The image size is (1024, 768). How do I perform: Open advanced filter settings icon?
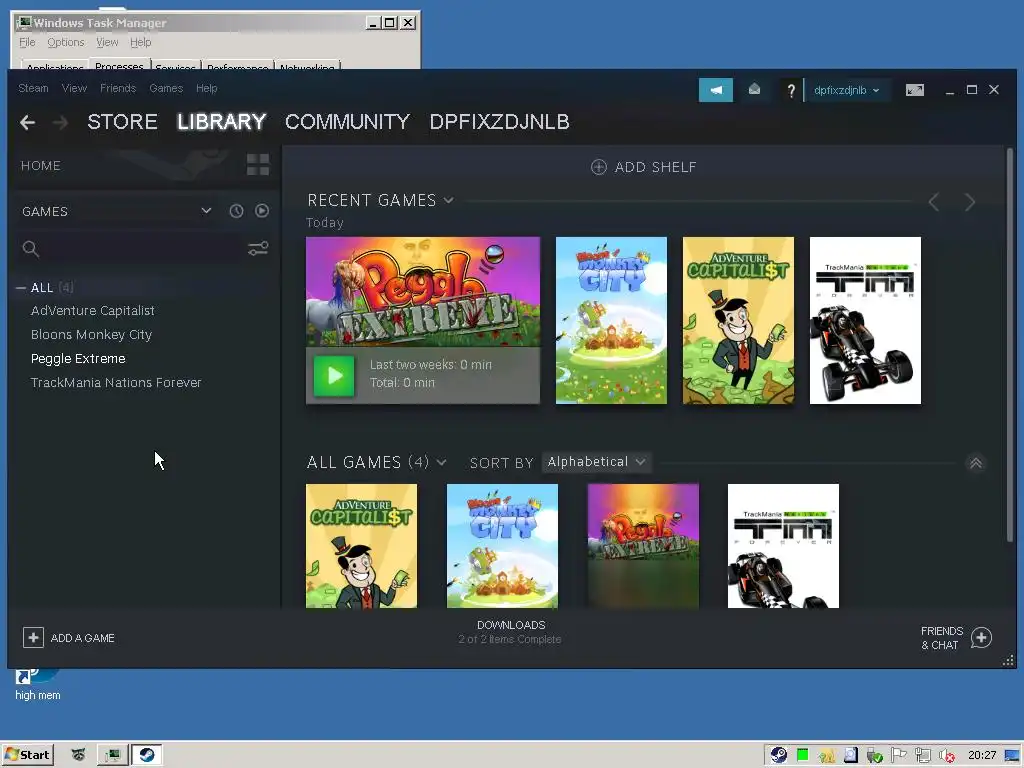coord(258,248)
